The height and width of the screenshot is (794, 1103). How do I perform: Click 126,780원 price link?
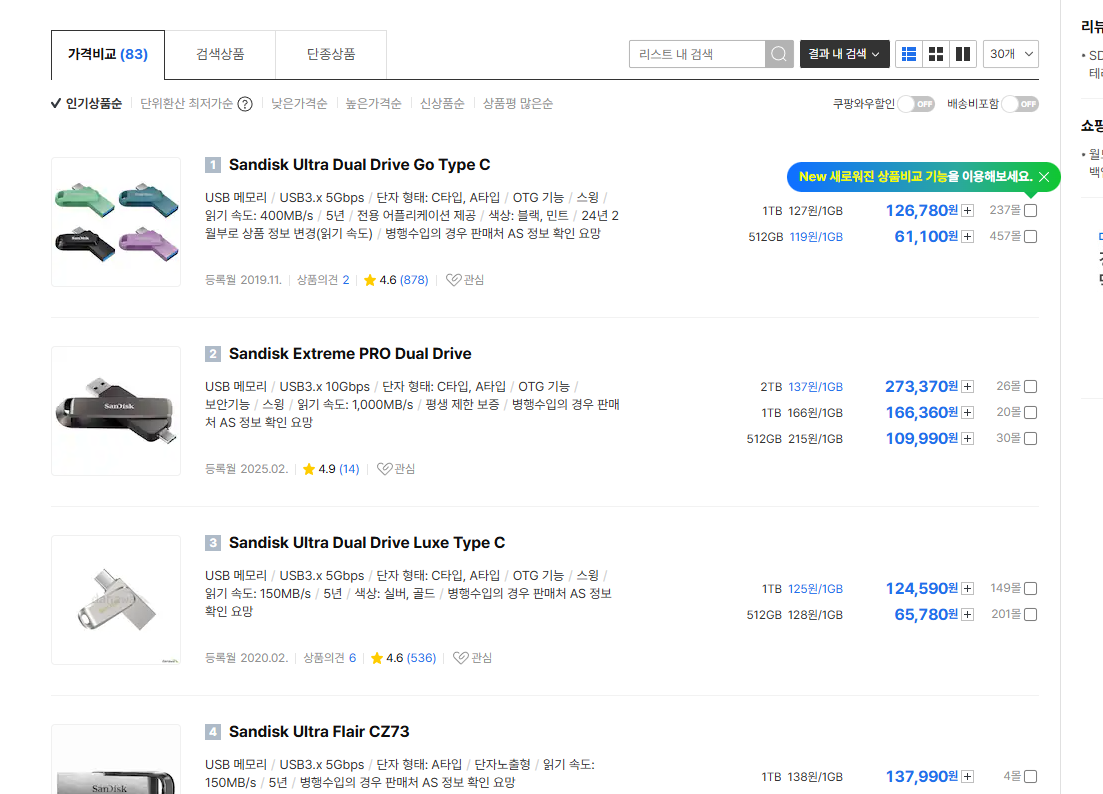922,211
